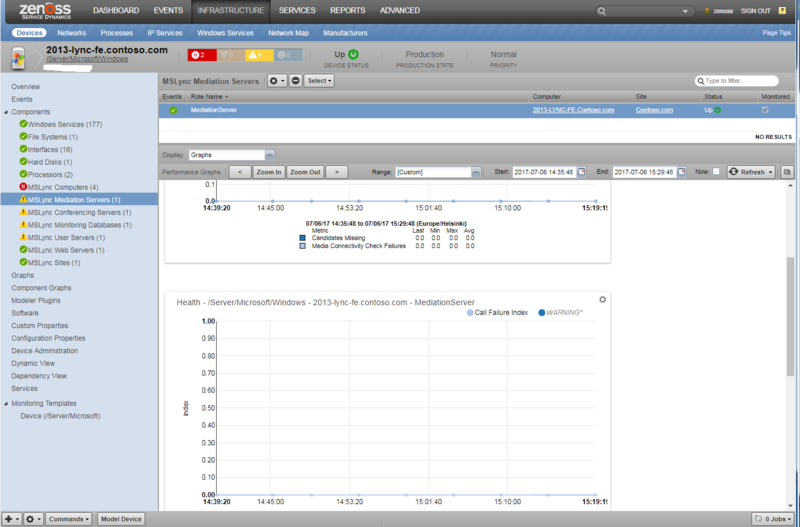Click the previous time range arrow button
Image resolution: width=800 pixels, height=527 pixels.
240,172
